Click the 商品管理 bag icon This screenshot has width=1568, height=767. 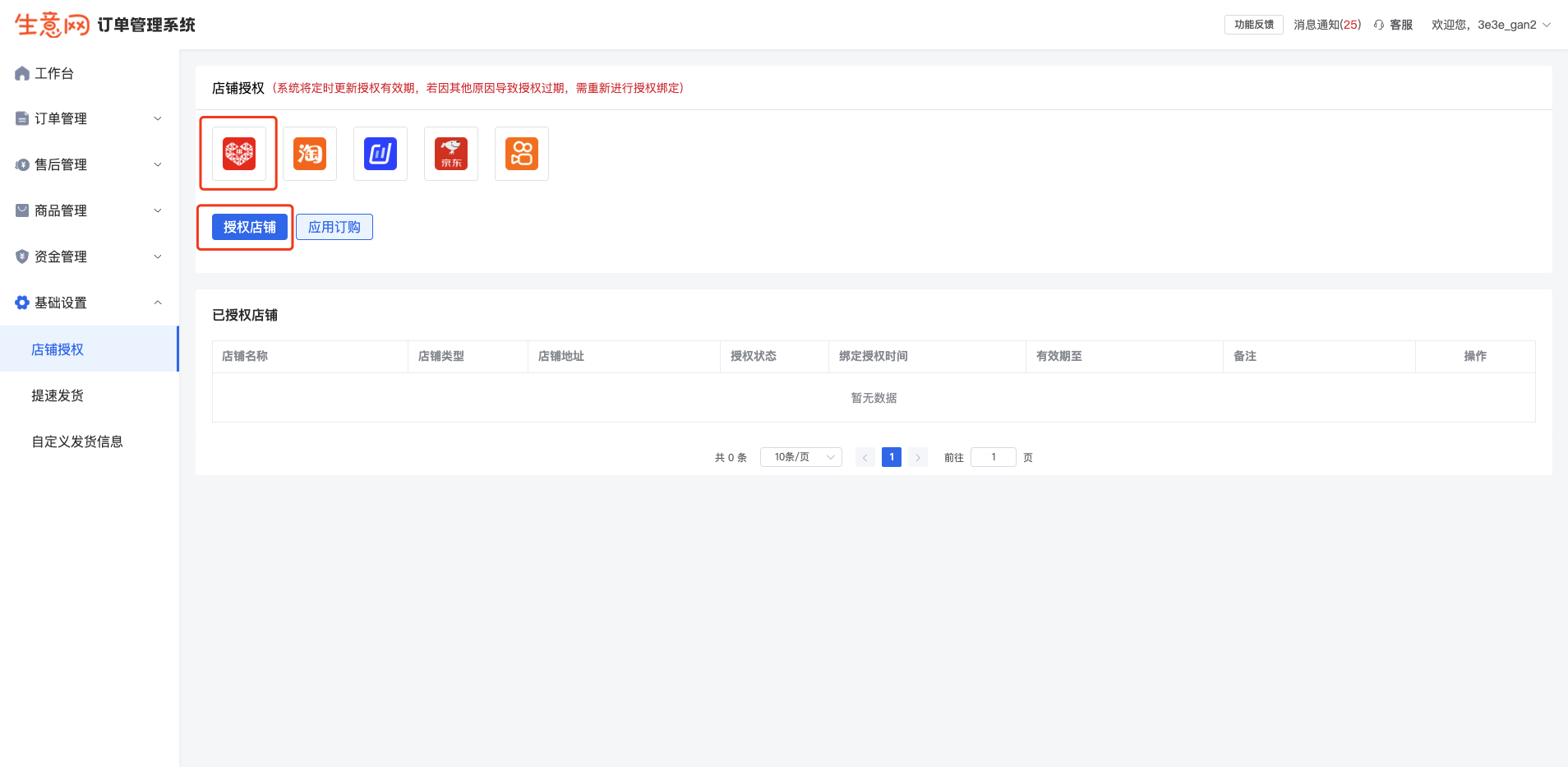click(22, 210)
